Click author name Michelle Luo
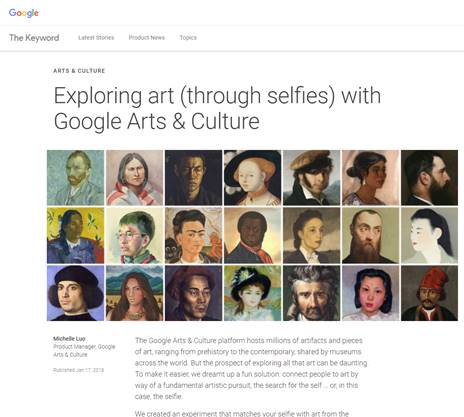The image size is (464, 417). [69, 338]
